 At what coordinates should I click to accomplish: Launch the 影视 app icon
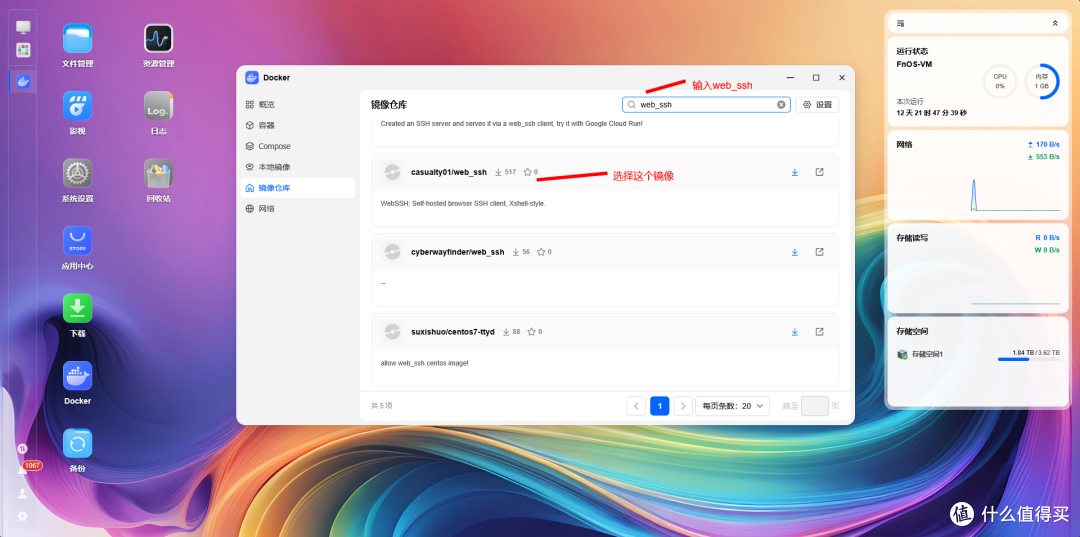click(x=77, y=106)
